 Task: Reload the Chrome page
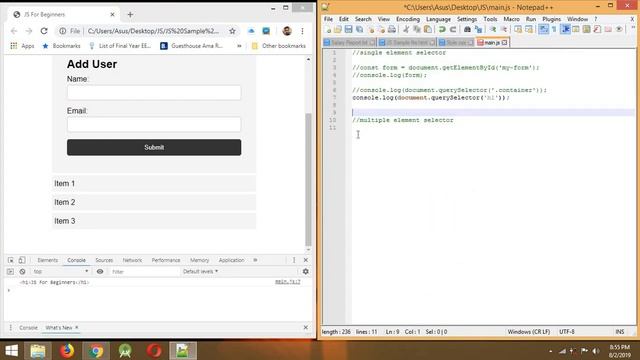[44, 31]
